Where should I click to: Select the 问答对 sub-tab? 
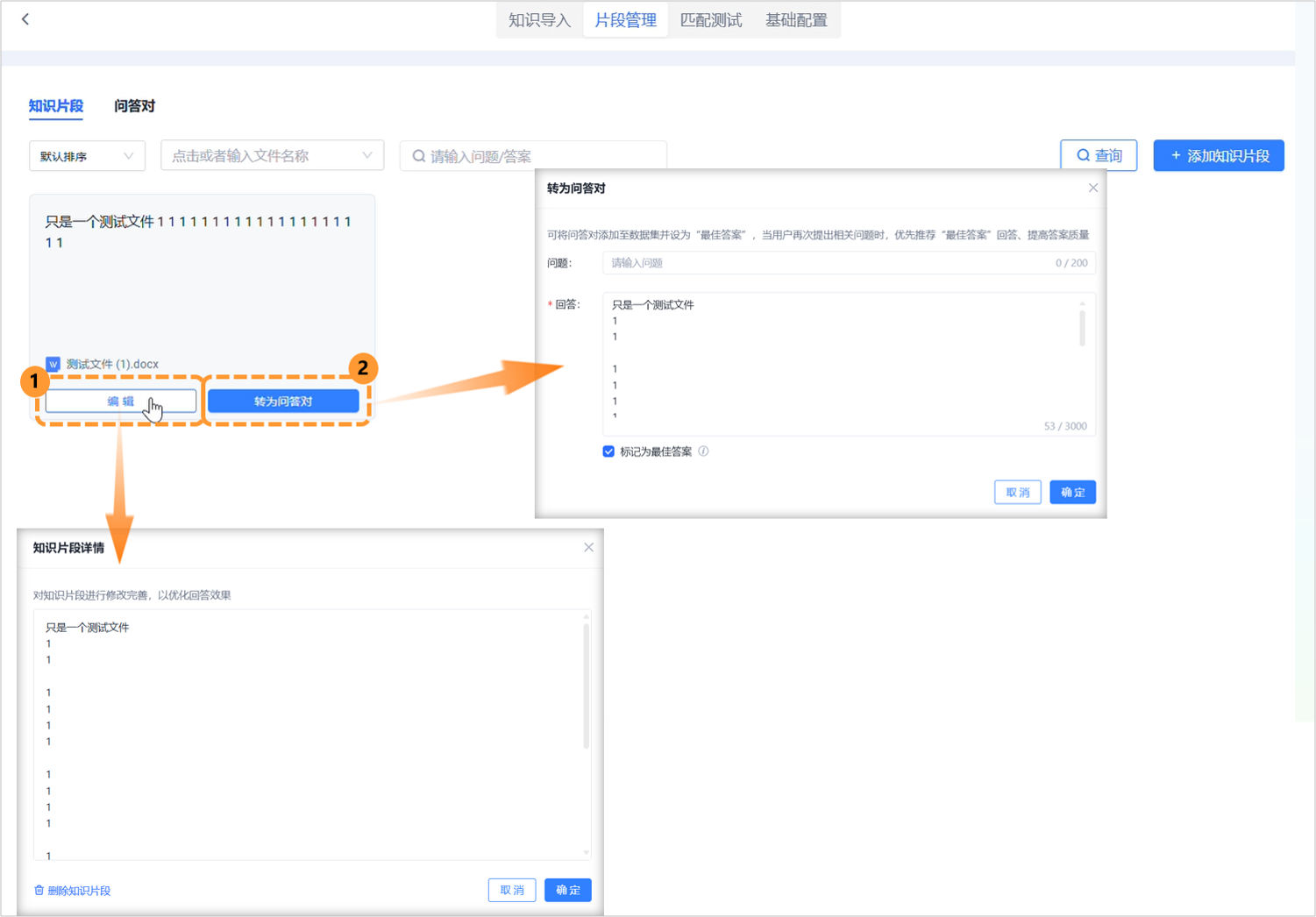[x=134, y=106]
